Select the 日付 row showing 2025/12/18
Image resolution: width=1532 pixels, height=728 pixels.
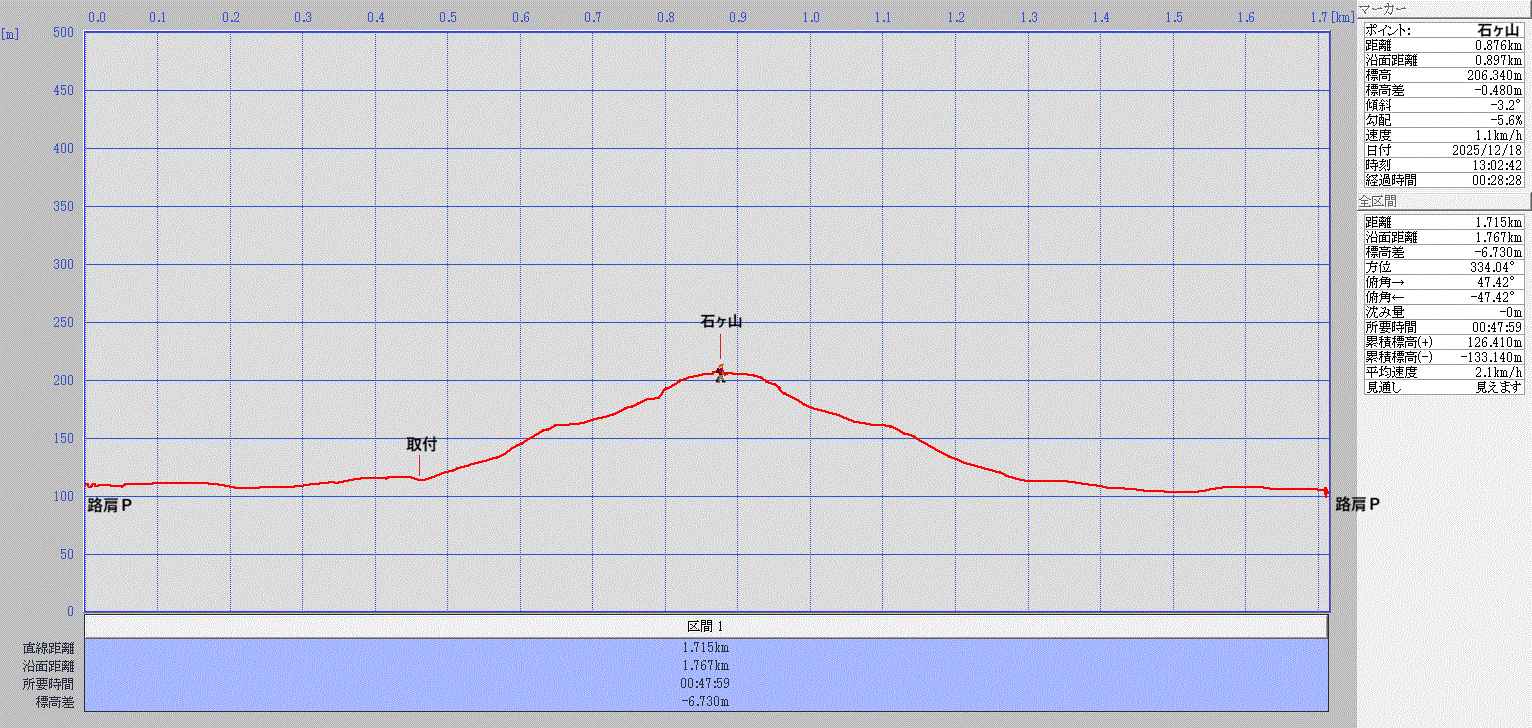coord(1443,150)
